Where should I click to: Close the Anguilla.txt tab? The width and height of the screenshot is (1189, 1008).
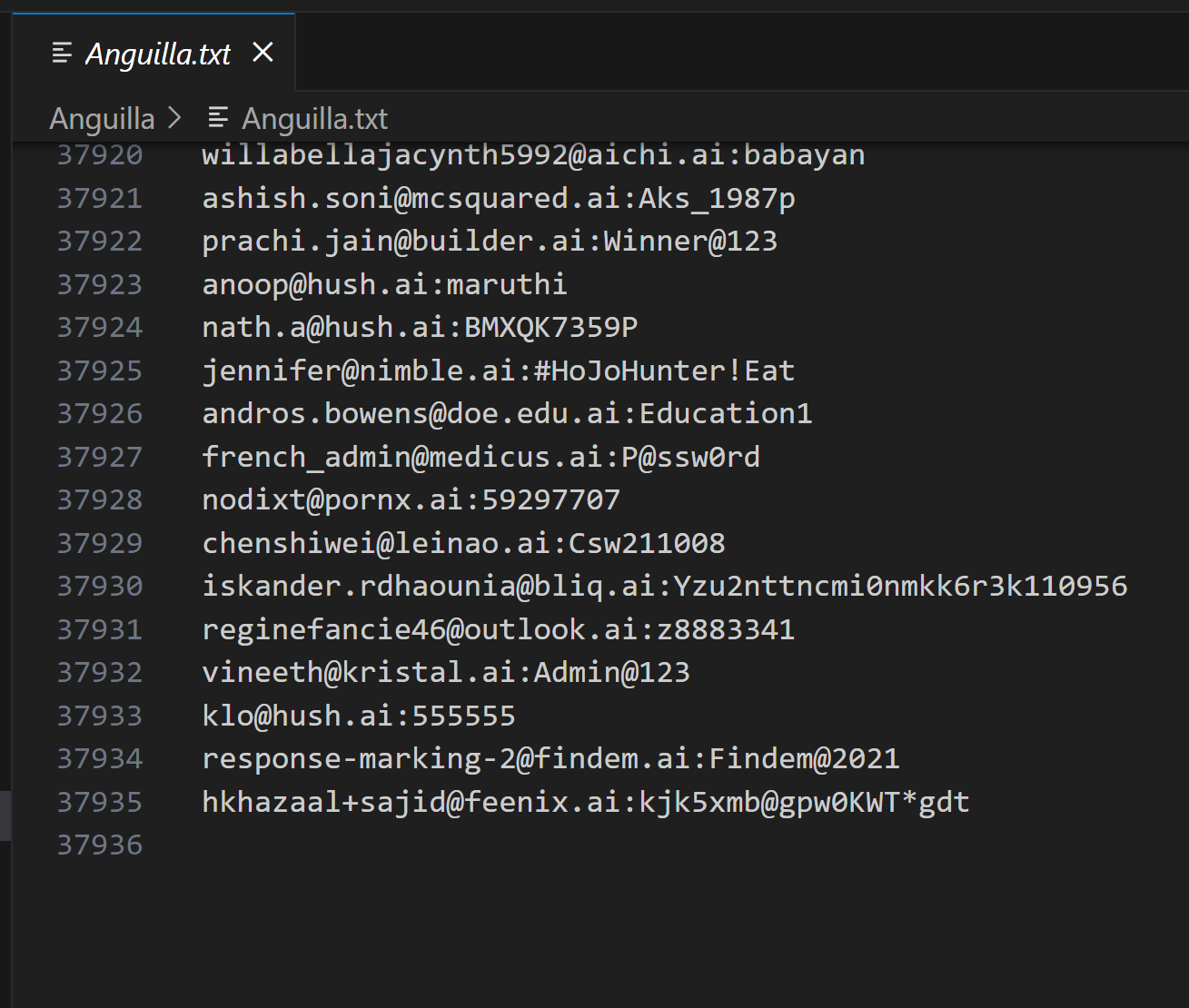pyautogui.click(x=263, y=53)
